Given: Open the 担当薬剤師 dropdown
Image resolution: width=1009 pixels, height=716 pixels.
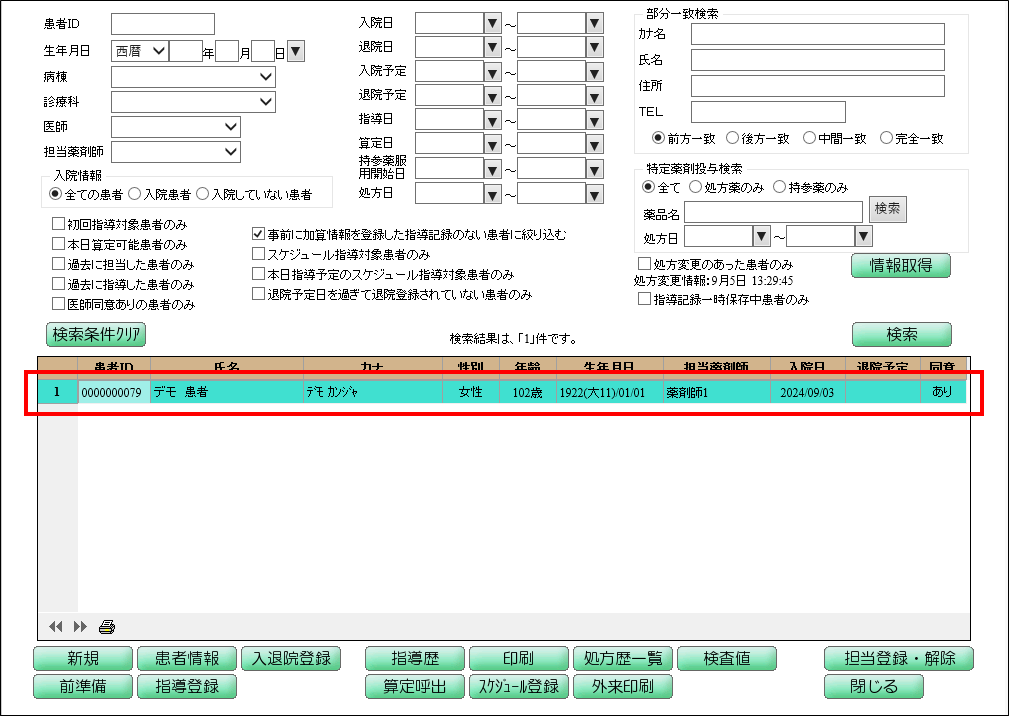Looking at the screenshot, I should pos(233,152).
